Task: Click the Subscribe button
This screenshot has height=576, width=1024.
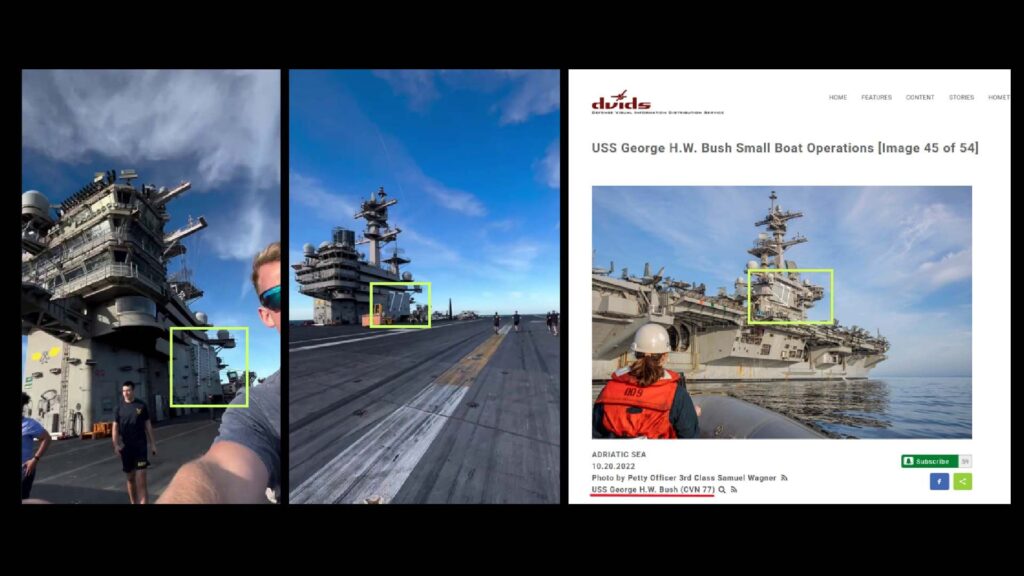Action: [929, 461]
